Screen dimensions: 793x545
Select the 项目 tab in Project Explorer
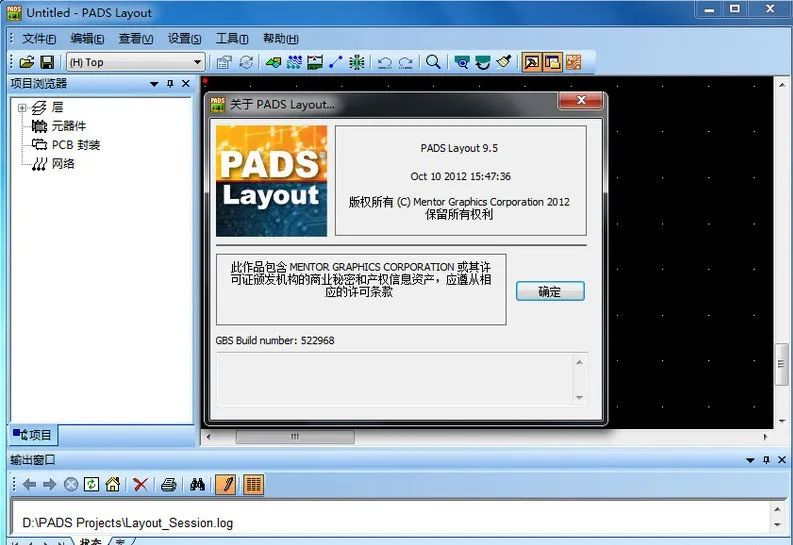click(33, 435)
